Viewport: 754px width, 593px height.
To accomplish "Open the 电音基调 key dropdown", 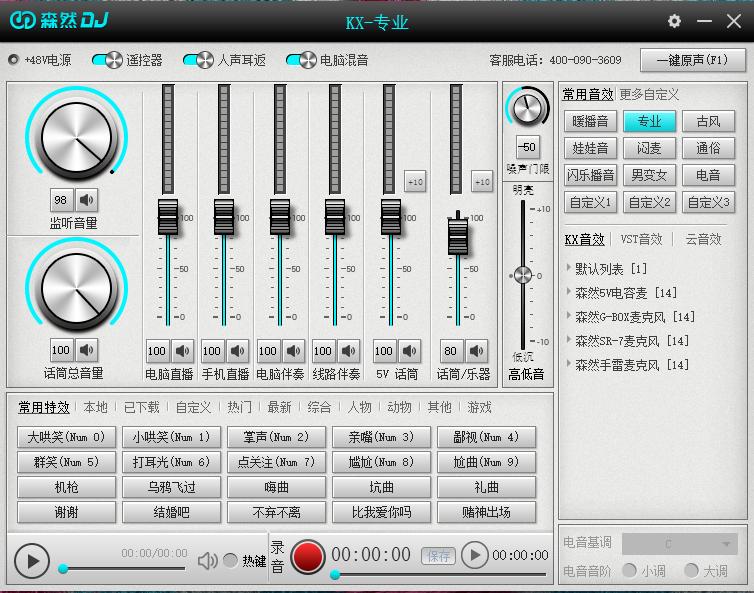I will (x=680, y=544).
